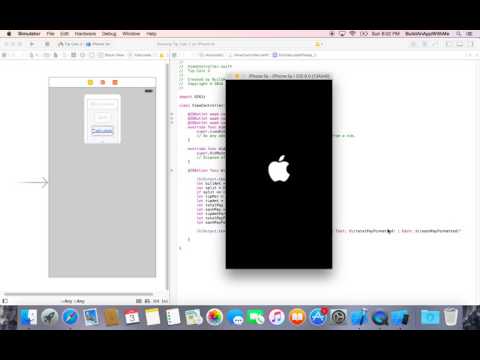480x360 pixels.
Task: Open Notes from the Dock
Action: tap(153, 317)
